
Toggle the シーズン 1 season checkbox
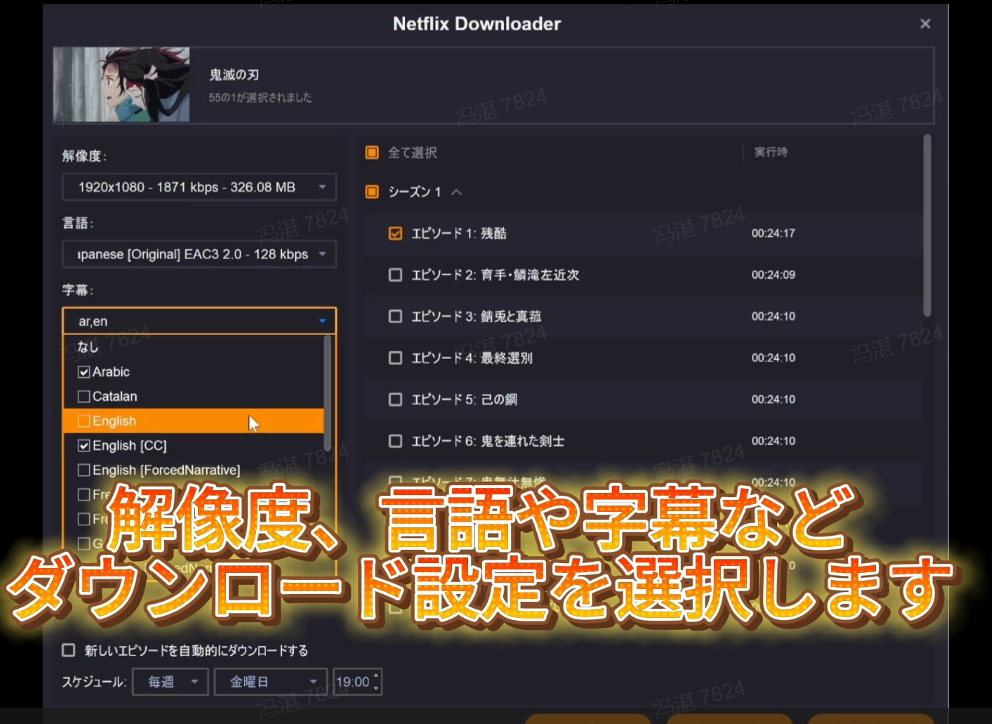tap(372, 192)
